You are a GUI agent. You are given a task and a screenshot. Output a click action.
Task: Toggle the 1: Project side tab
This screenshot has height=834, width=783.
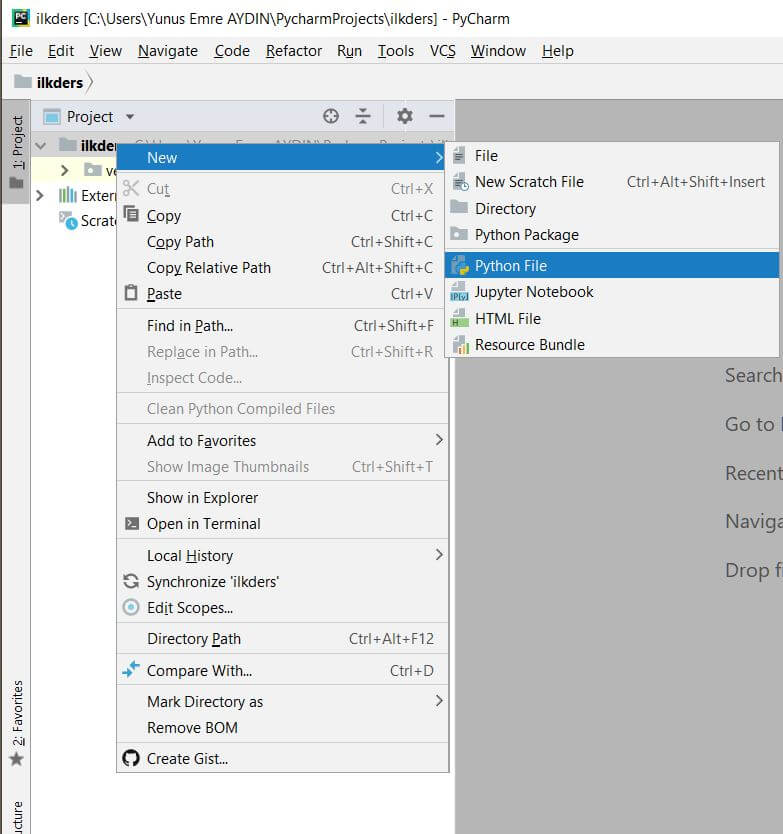point(16,152)
